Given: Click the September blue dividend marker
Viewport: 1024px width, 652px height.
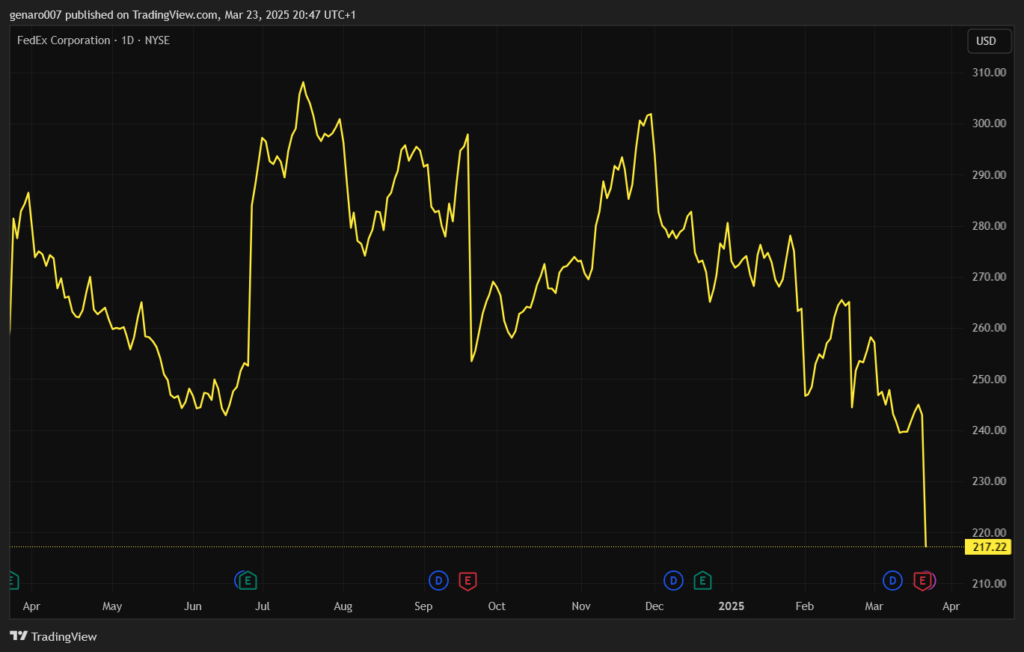Looking at the screenshot, I should 437,580.
